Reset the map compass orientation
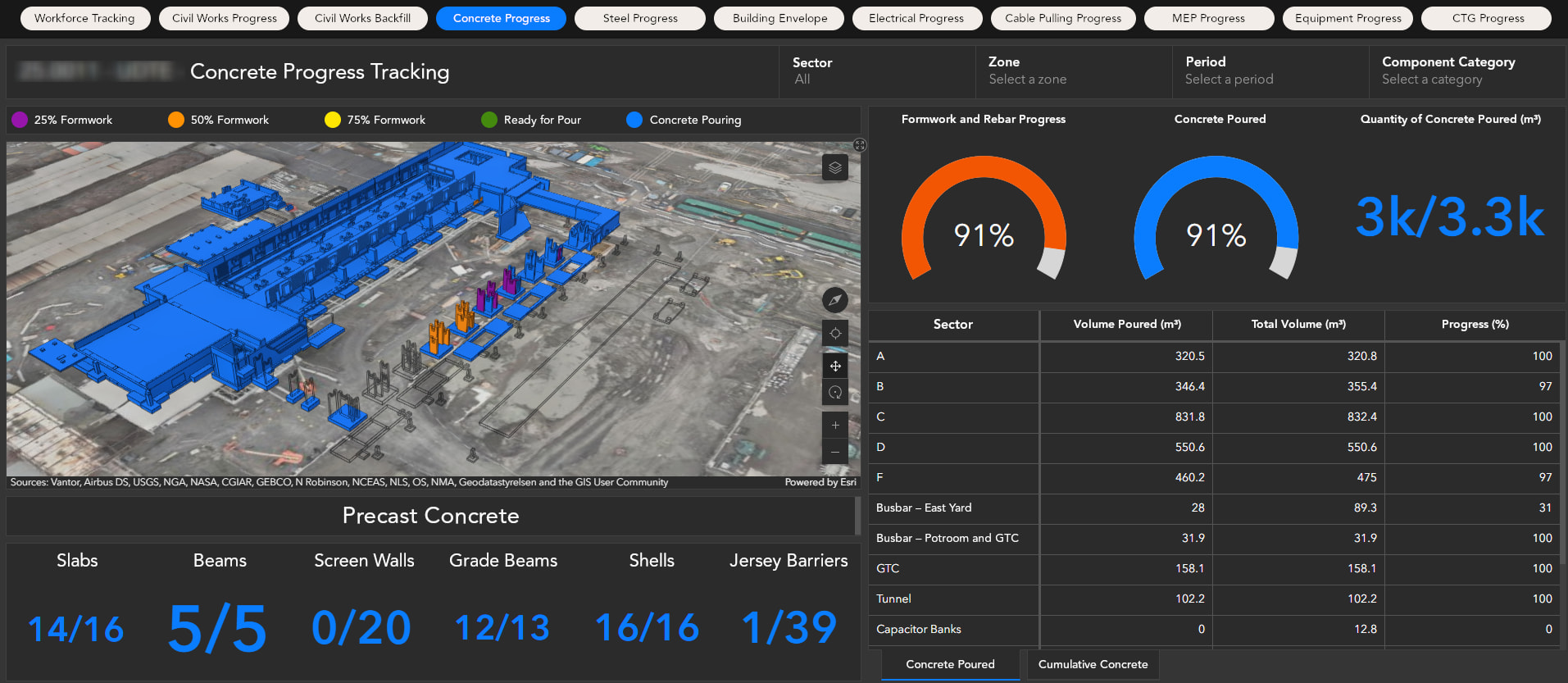 834,299
